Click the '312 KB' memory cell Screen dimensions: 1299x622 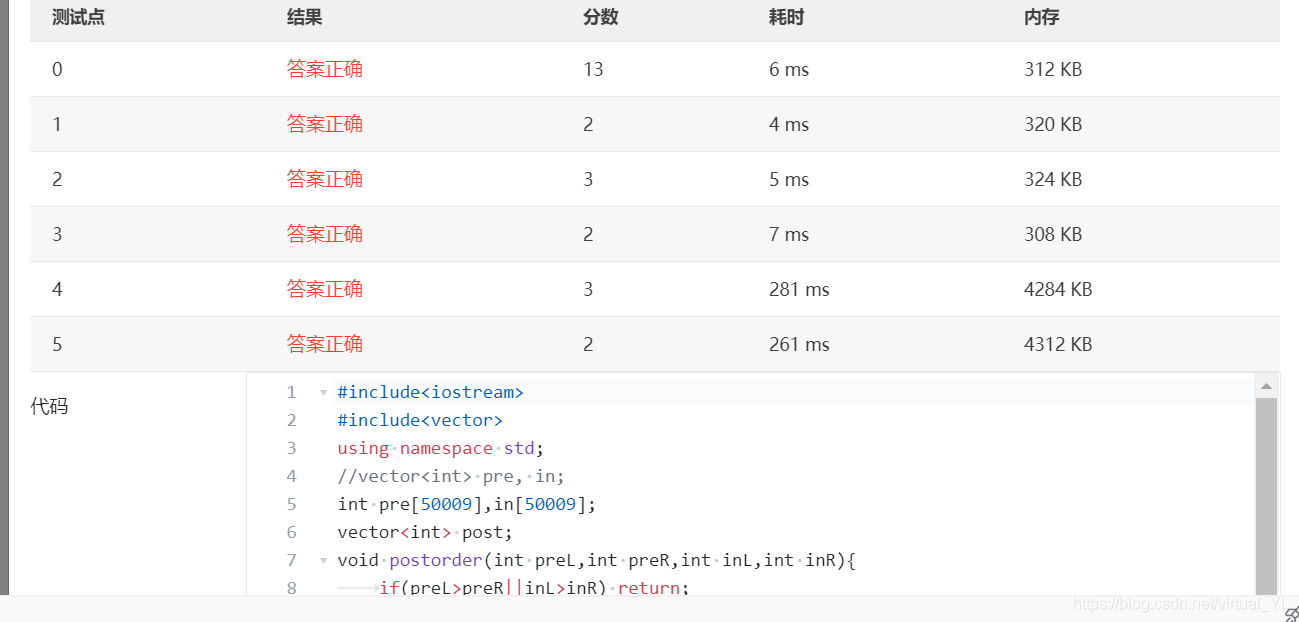point(1053,69)
